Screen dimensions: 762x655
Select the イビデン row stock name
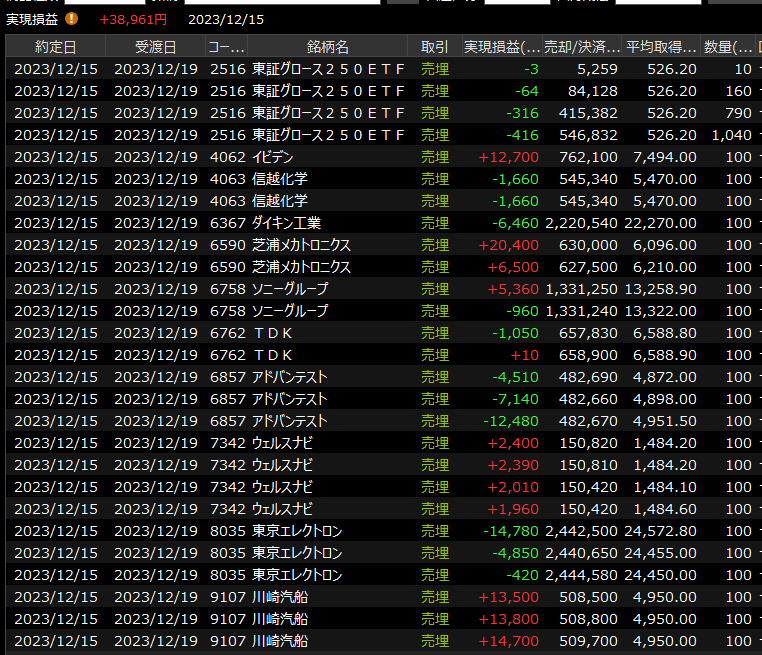273,157
